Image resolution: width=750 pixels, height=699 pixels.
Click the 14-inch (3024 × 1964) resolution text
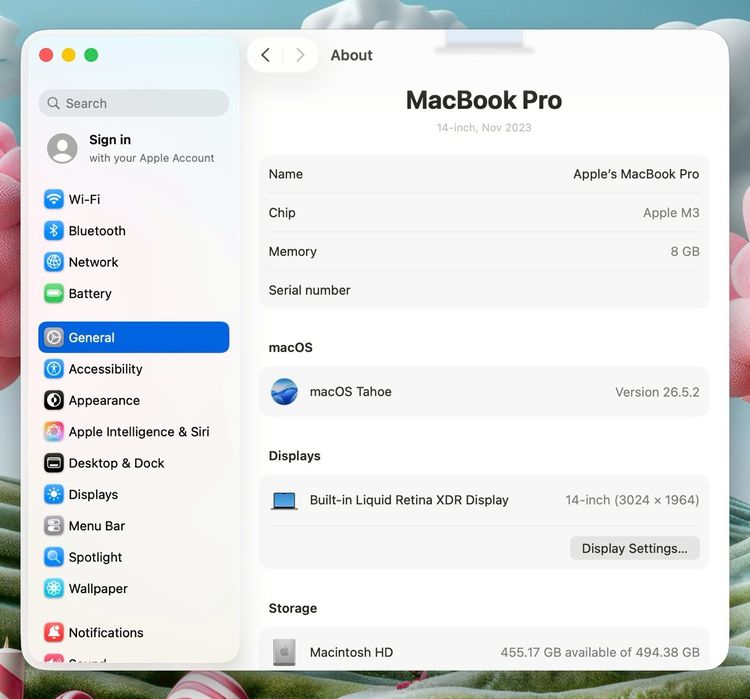click(x=632, y=500)
